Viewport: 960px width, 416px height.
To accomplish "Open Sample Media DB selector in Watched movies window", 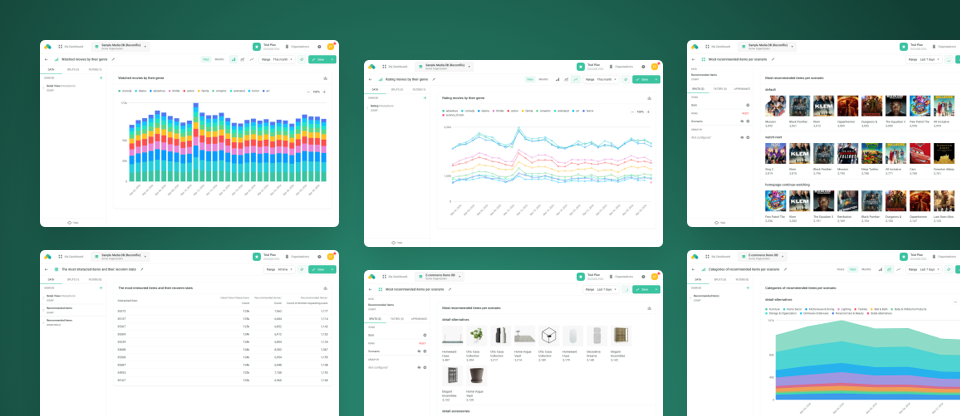I will [120, 47].
